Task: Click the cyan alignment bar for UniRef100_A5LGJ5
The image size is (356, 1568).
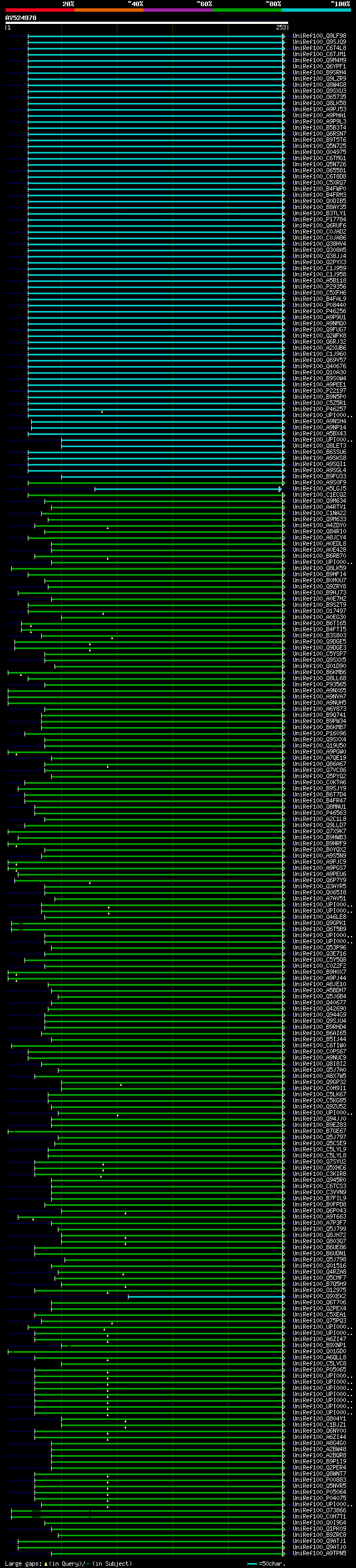Action: click(x=189, y=489)
